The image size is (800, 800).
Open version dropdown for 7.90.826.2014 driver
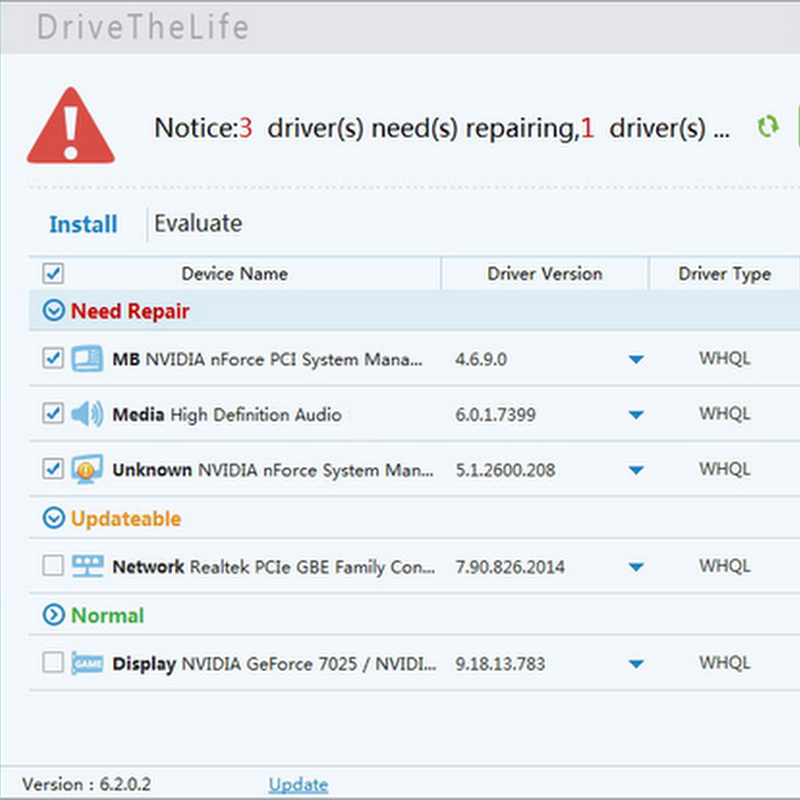coord(636,567)
